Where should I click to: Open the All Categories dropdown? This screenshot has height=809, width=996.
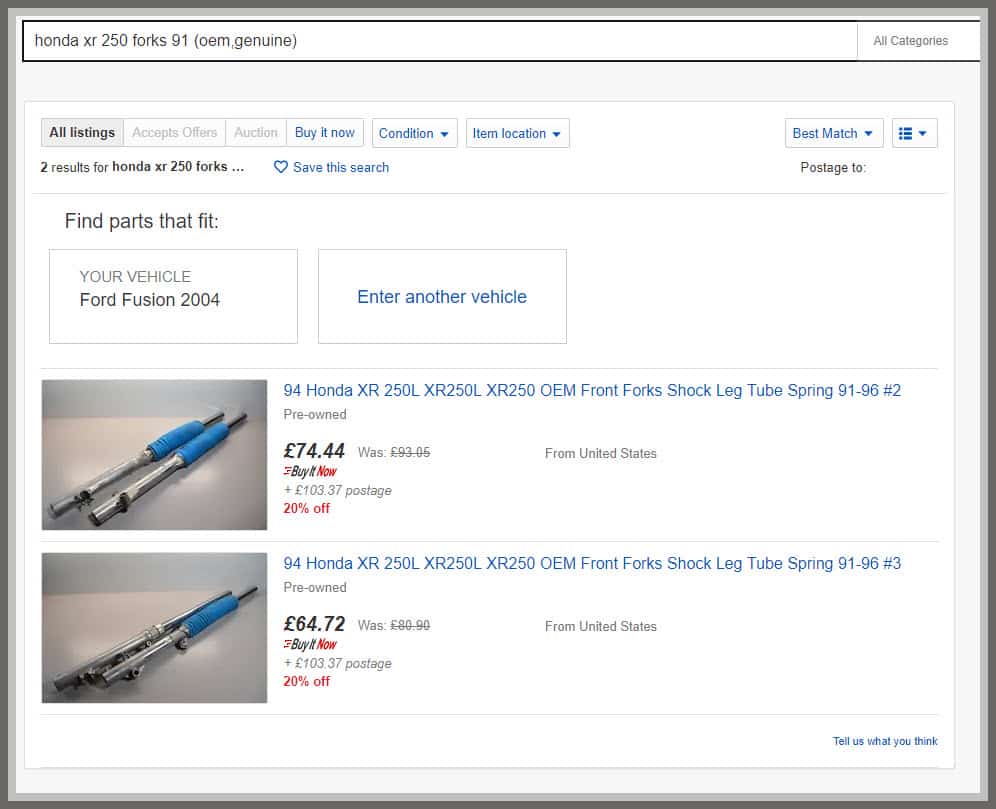(918, 41)
